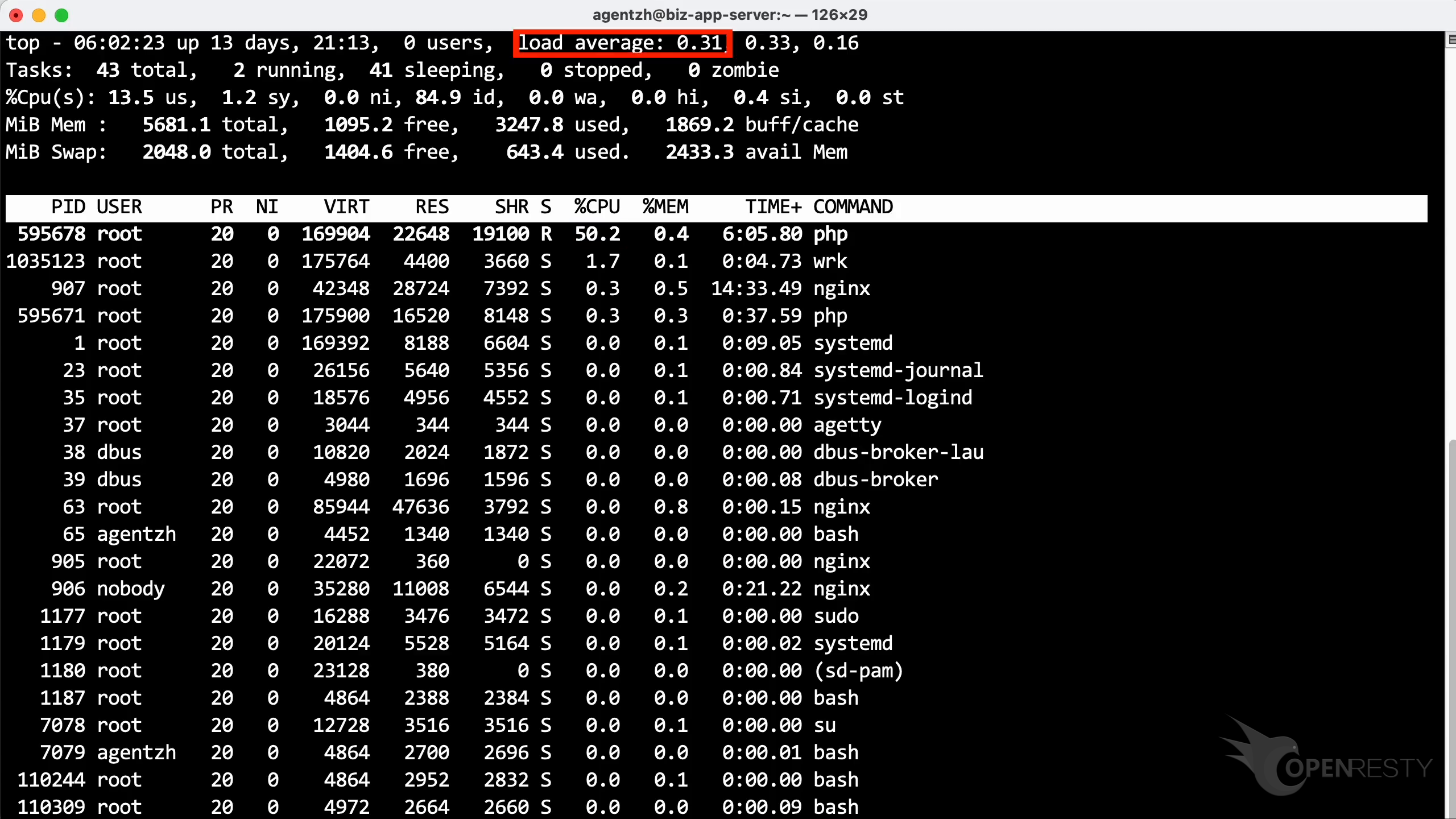Click the dbus-broker-lau command text

[x=897, y=452]
